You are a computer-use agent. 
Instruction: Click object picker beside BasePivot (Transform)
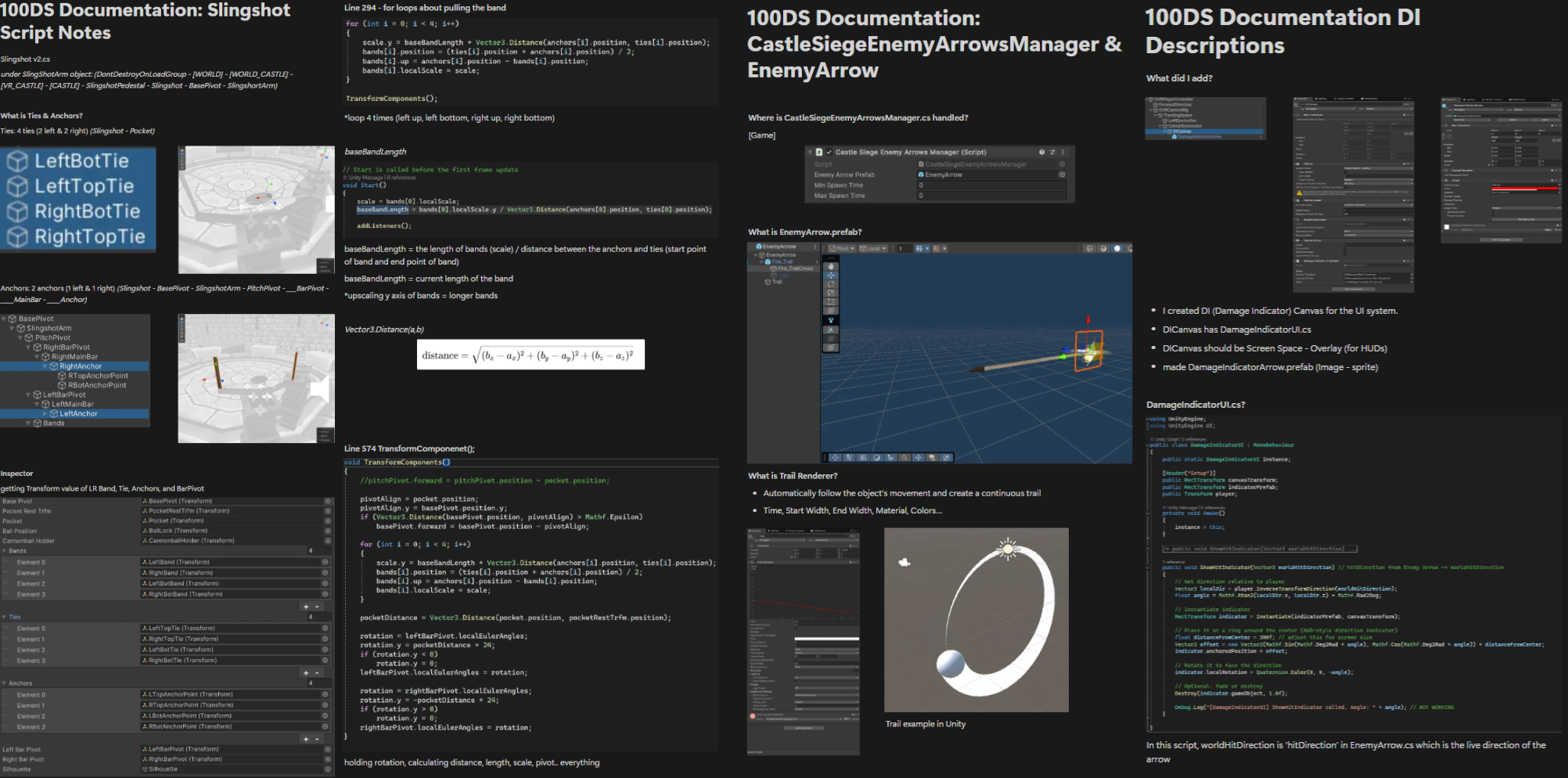click(327, 501)
